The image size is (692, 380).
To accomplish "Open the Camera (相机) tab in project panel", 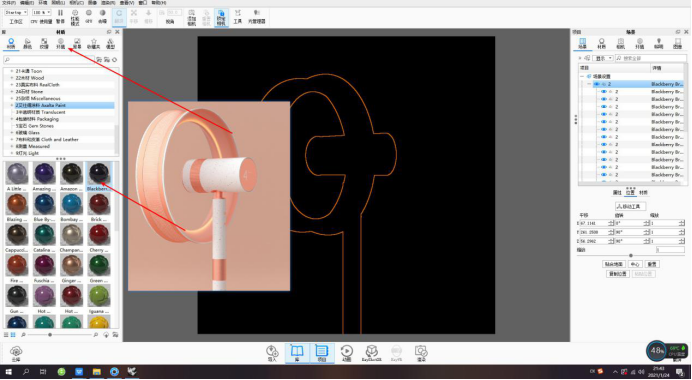I will click(x=621, y=43).
